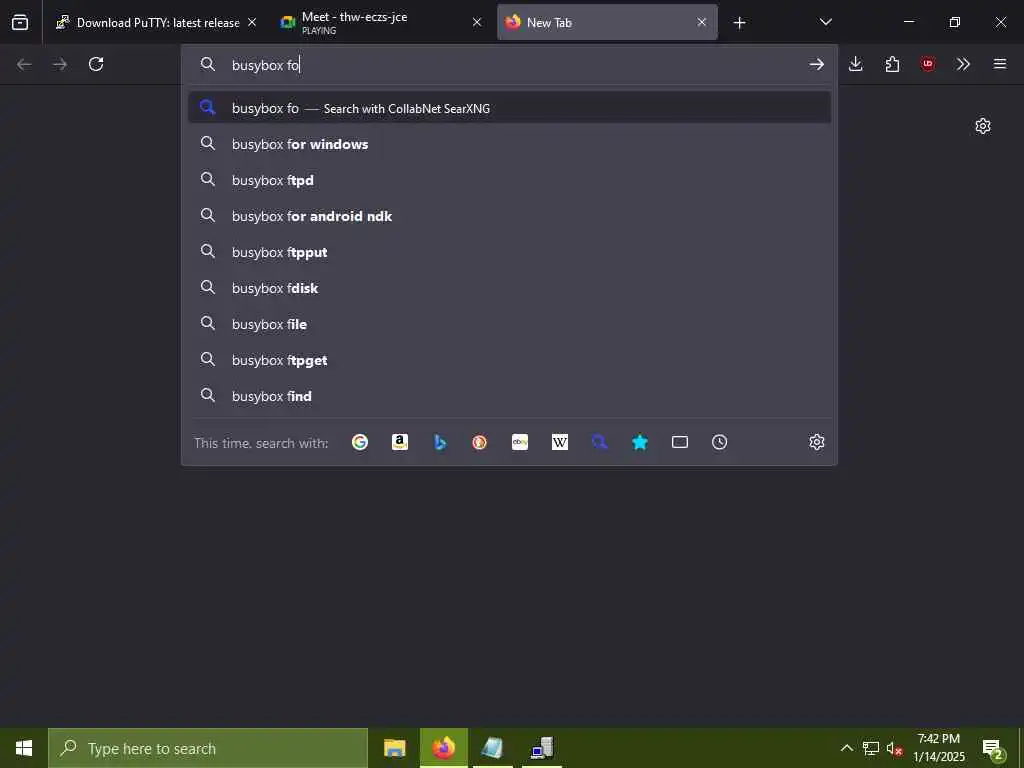This screenshot has width=1024, height=768.
Task: Search this time with DuckDuckGo
Action: [x=479, y=442]
